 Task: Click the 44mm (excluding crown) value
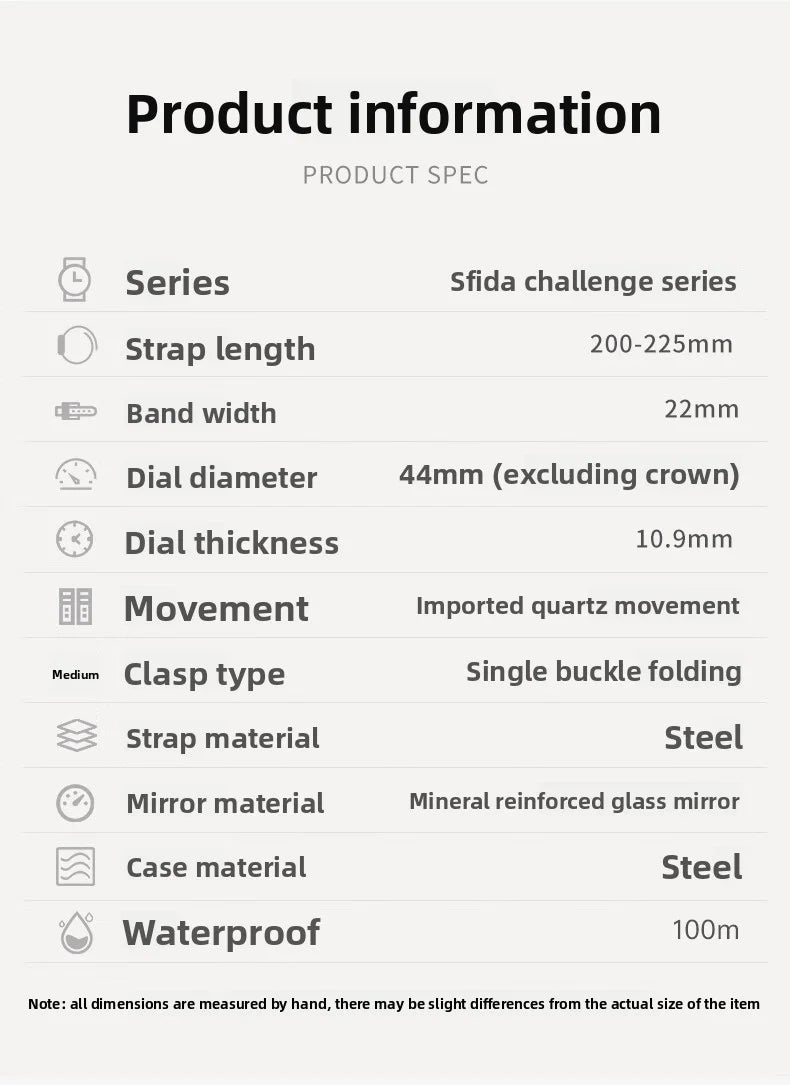[x=569, y=474]
